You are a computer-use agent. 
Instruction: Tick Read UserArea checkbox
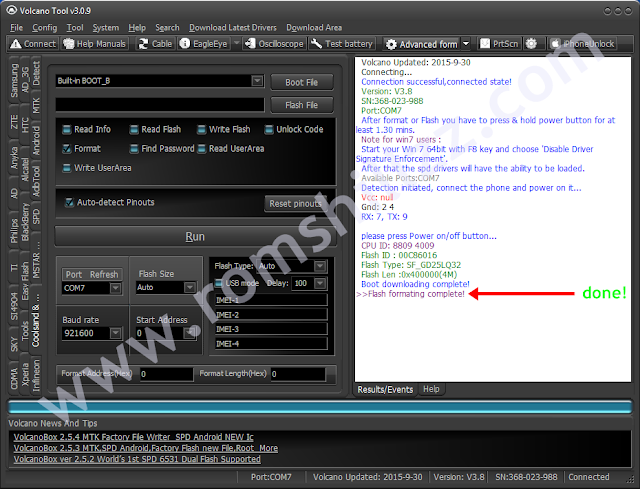point(201,149)
